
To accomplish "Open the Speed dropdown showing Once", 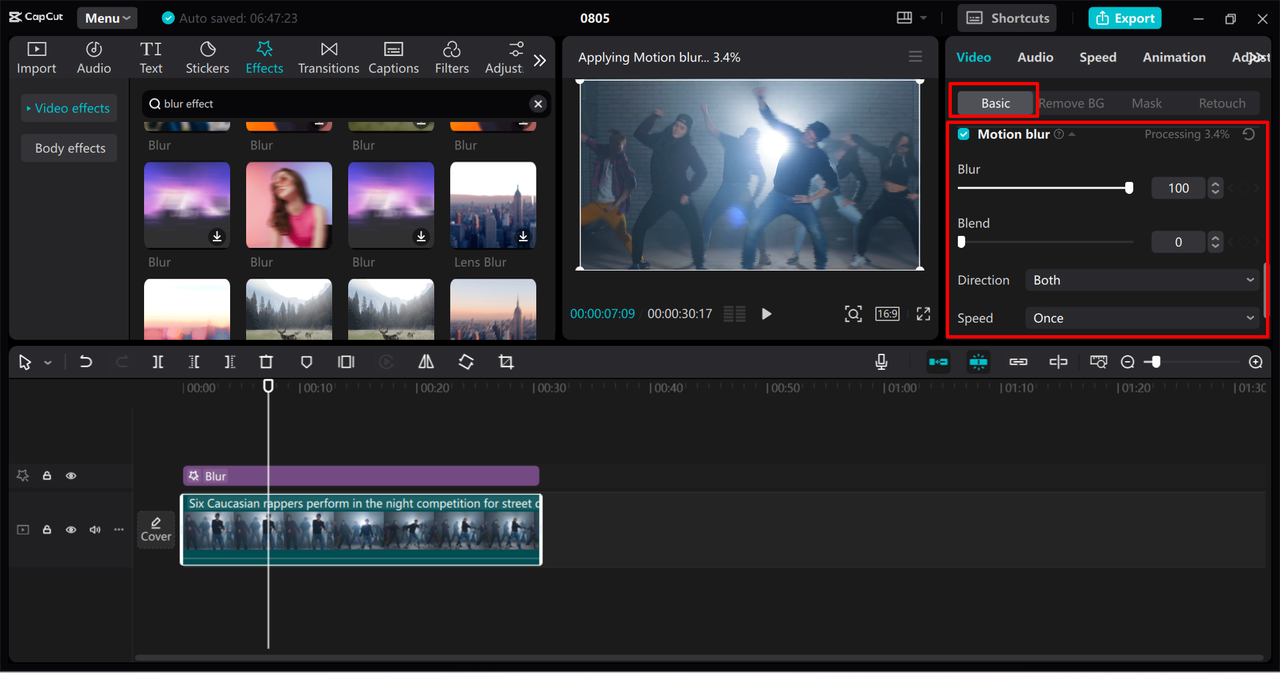I will point(1143,318).
